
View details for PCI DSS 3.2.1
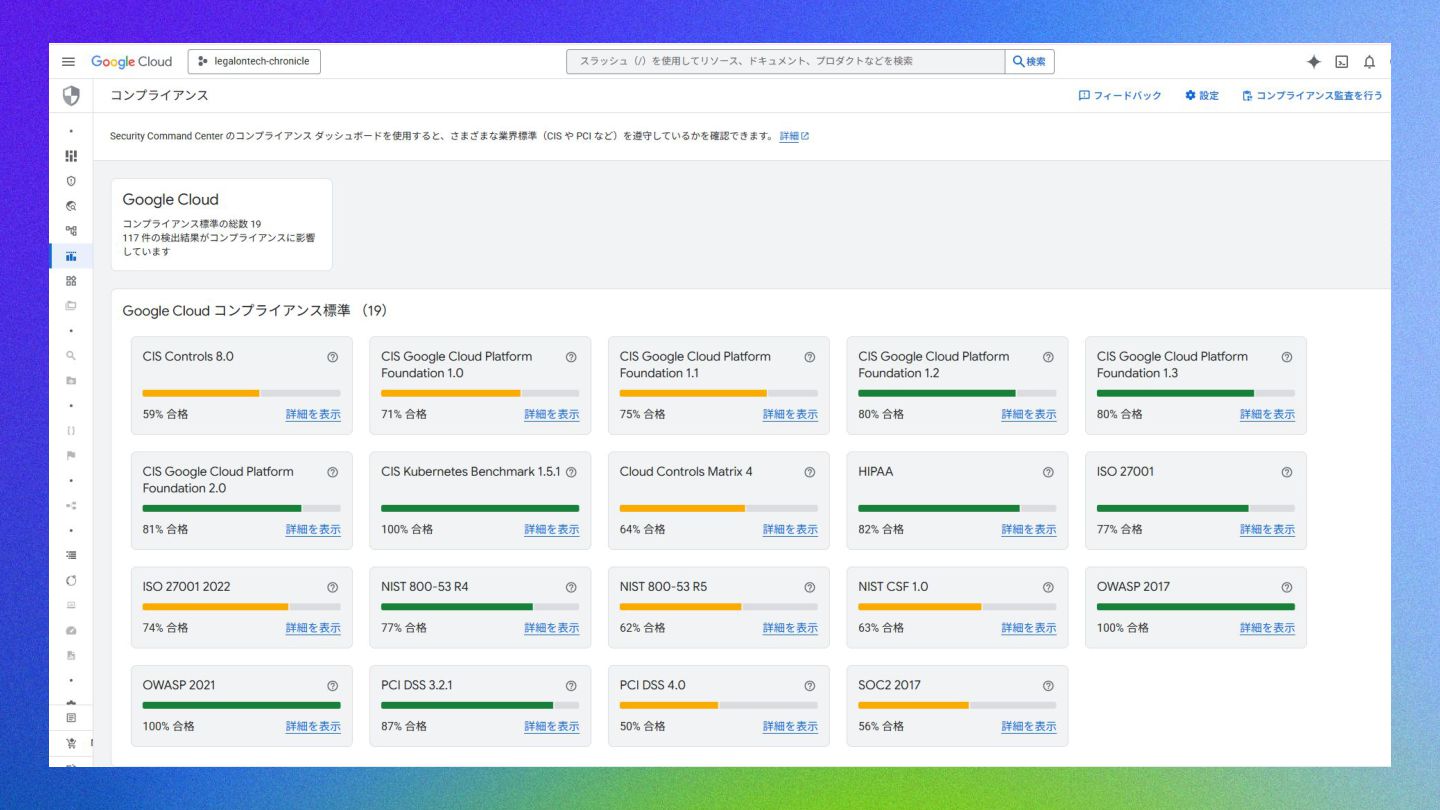click(x=552, y=726)
